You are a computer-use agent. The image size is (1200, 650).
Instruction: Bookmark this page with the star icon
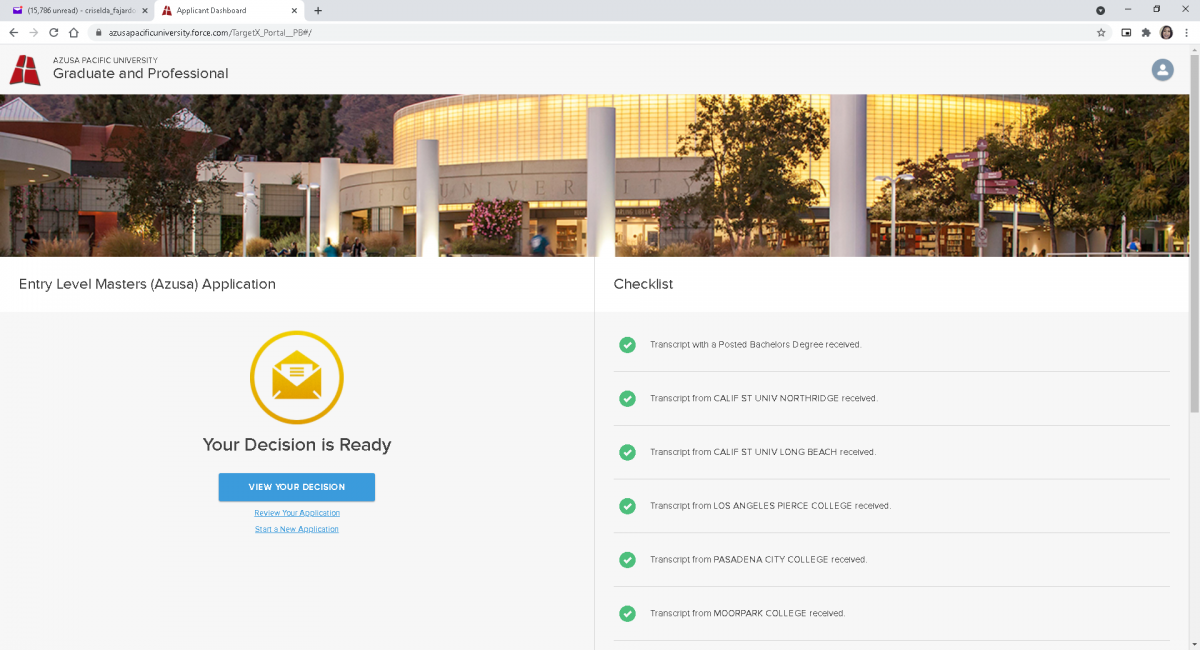1101,32
